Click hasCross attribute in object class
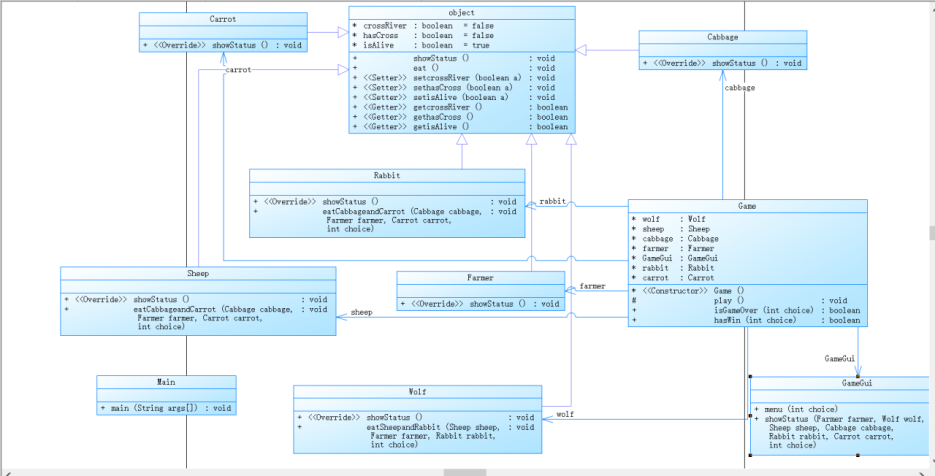 tap(422, 36)
